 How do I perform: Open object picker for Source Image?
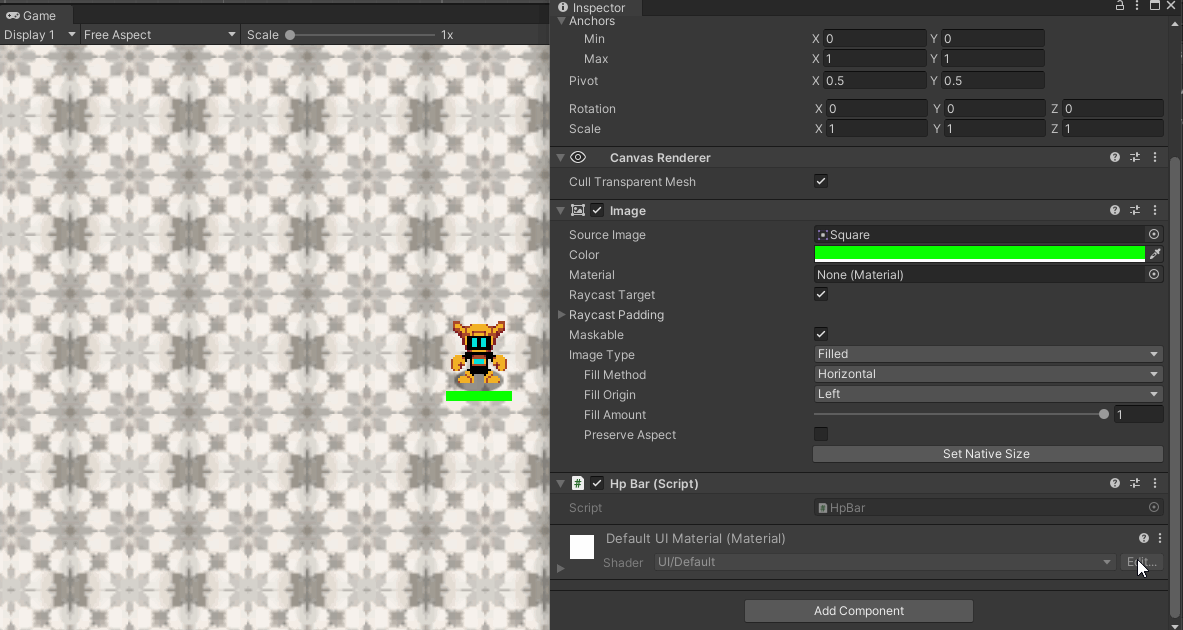coord(1154,235)
